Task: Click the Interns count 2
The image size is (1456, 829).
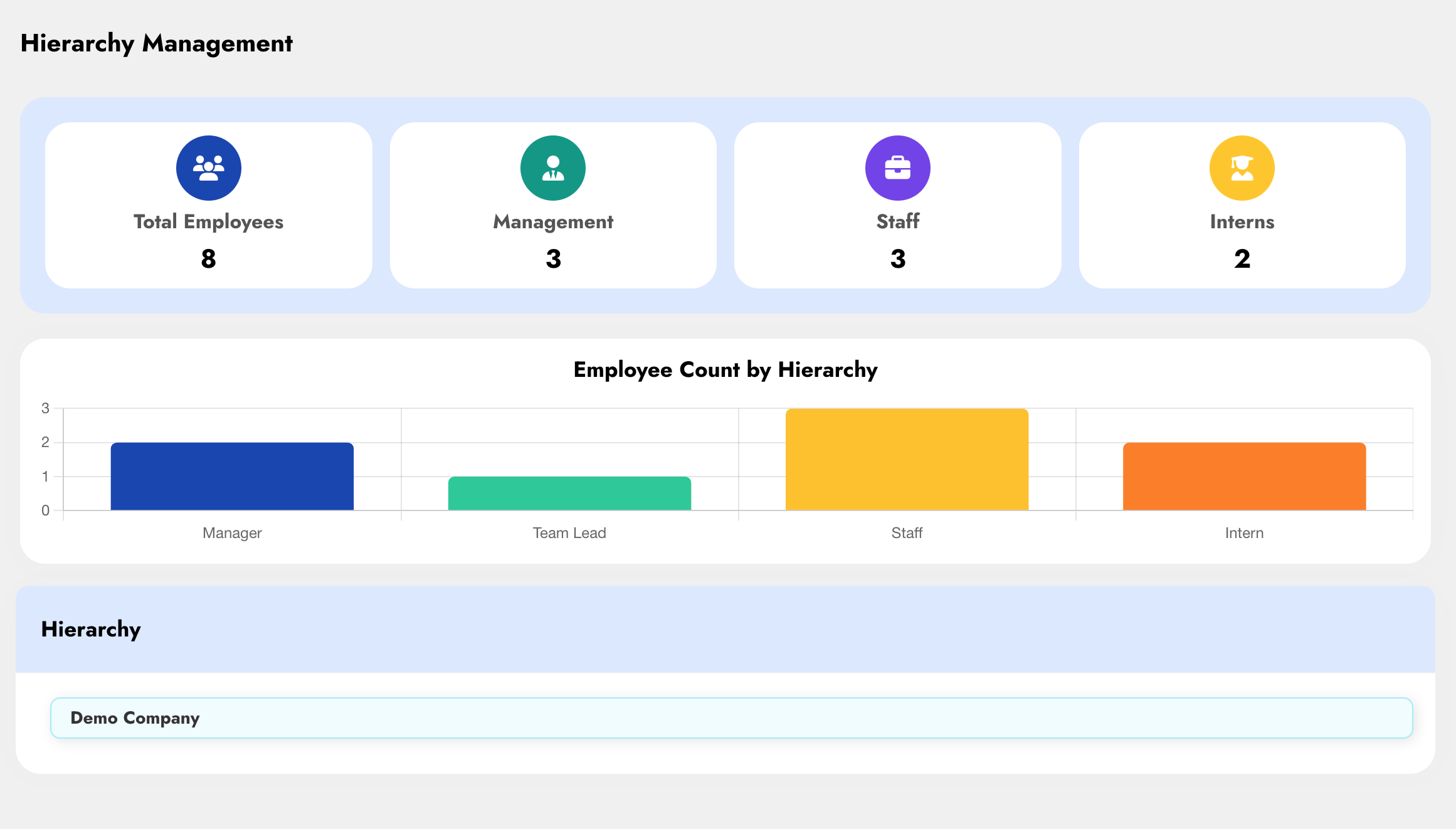Action: point(1242,259)
